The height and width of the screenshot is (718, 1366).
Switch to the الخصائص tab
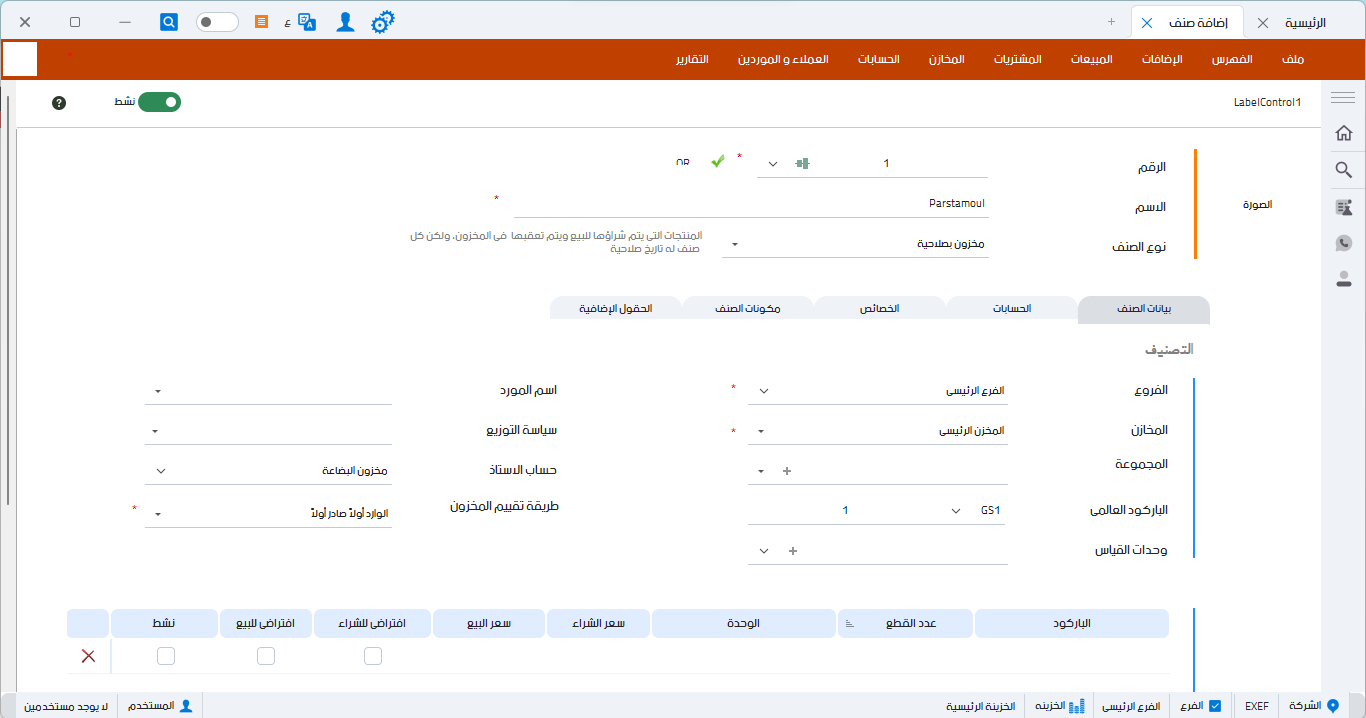click(879, 309)
